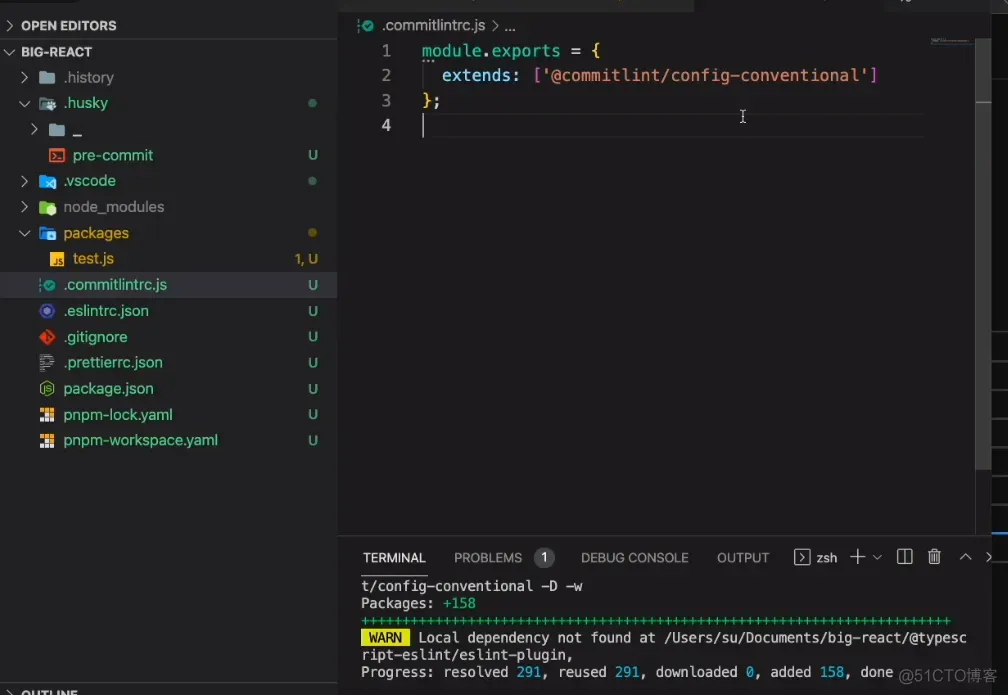The image size is (1008, 695).
Task: Click the package.json Node icon
Action: (x=47, y=389)
